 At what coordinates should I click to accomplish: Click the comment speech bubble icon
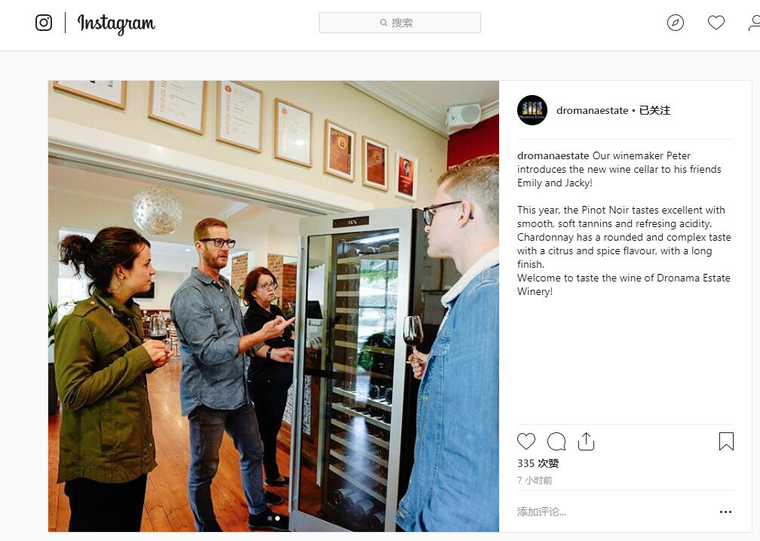556,442
